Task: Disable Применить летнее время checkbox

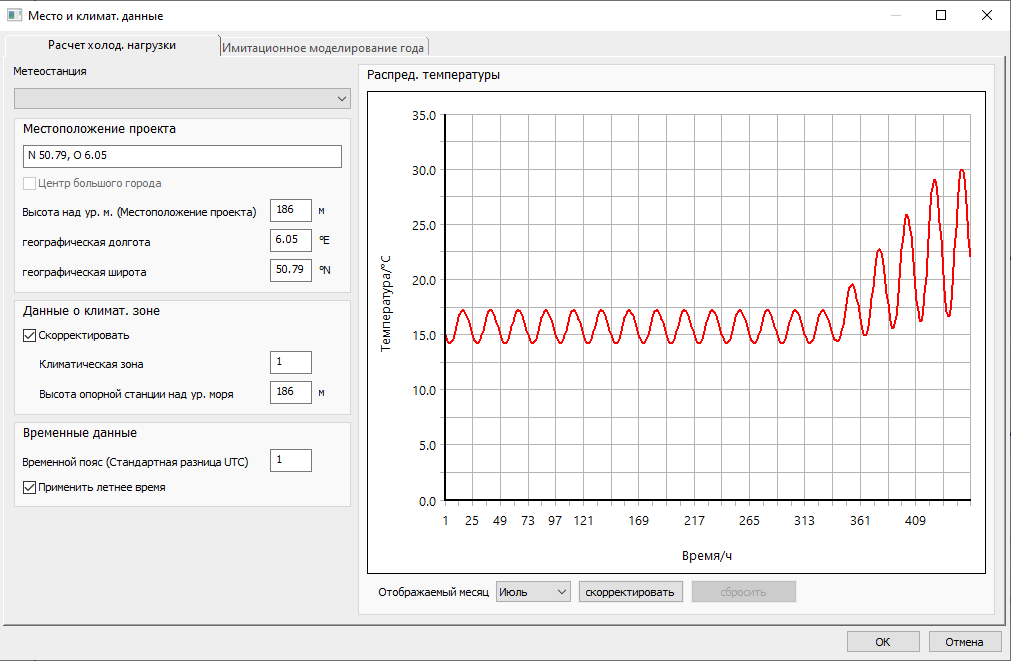Action: [x=29, y=488]
